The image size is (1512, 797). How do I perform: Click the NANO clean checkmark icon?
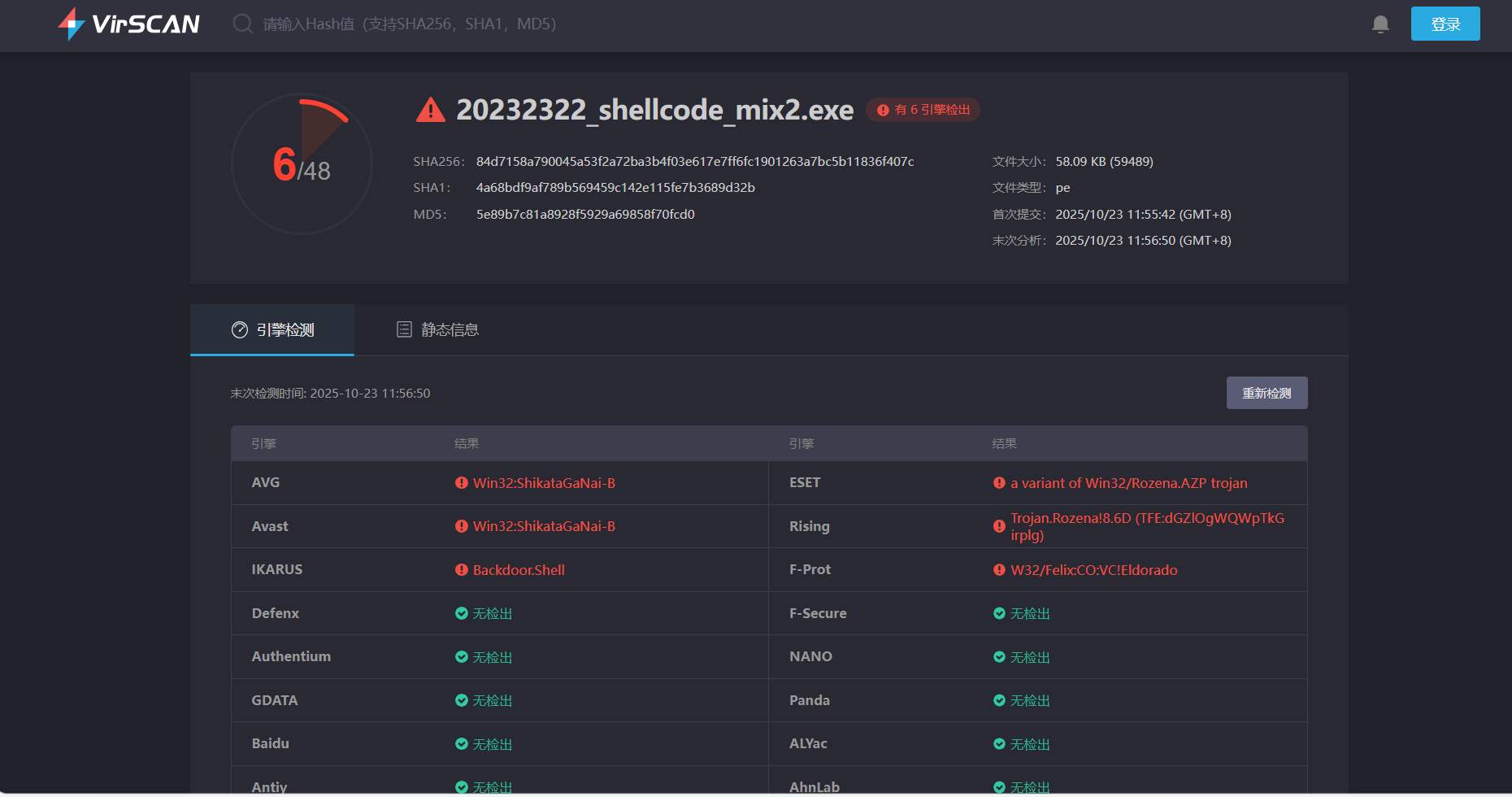(999, 657)
